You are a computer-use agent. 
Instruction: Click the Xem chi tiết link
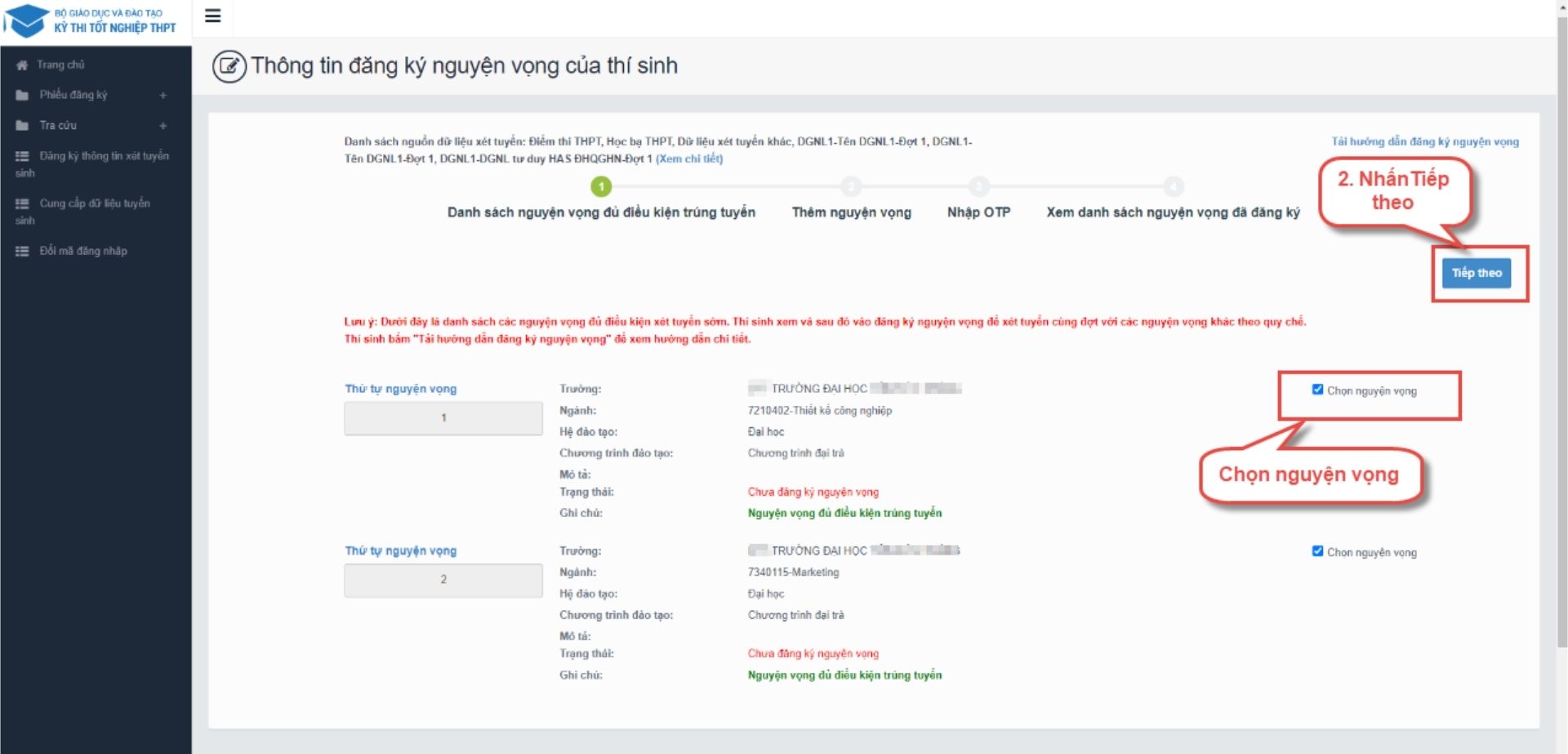click(x=688, y=158)
